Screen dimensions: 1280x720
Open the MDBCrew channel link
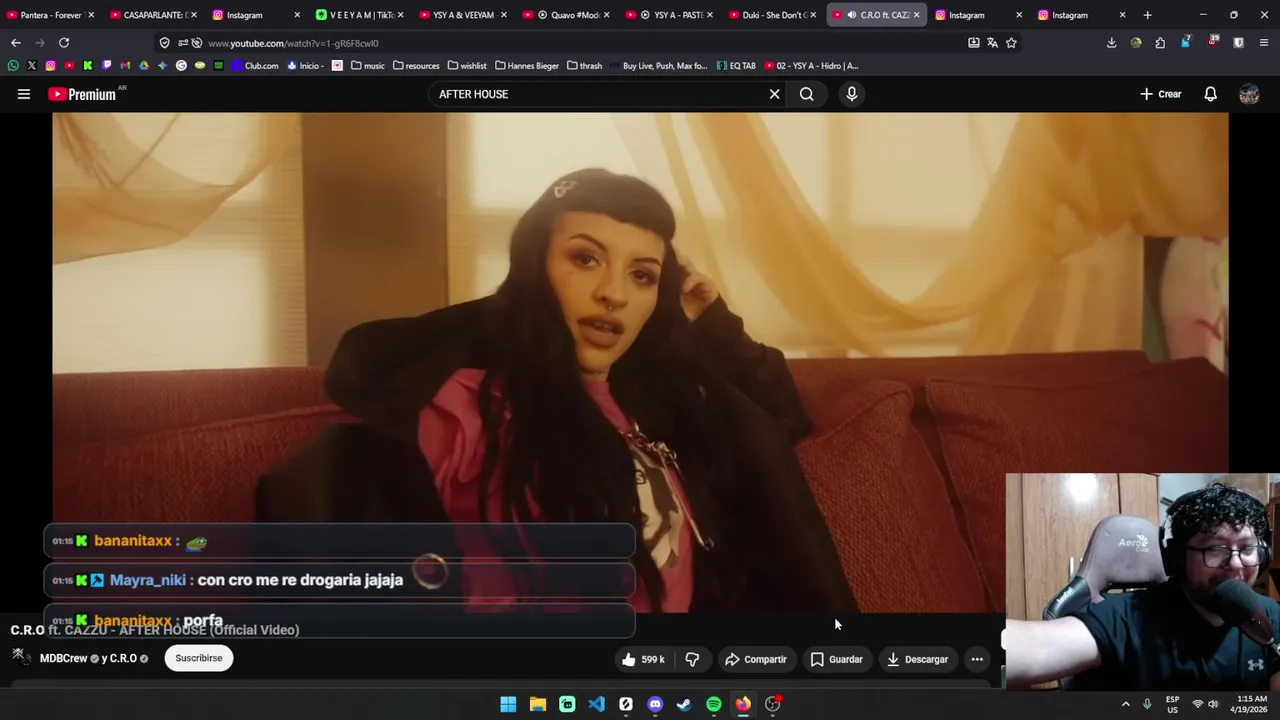63,658
